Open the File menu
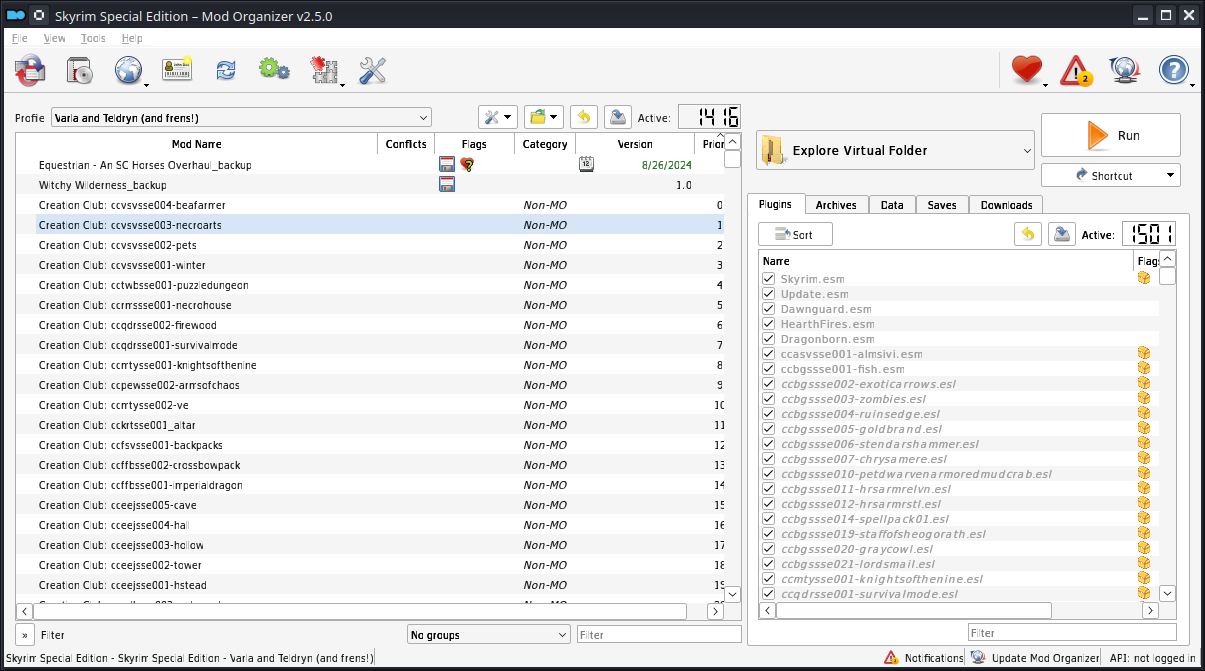The height and width of the screenshot is (671, 1205). point(20,38)
